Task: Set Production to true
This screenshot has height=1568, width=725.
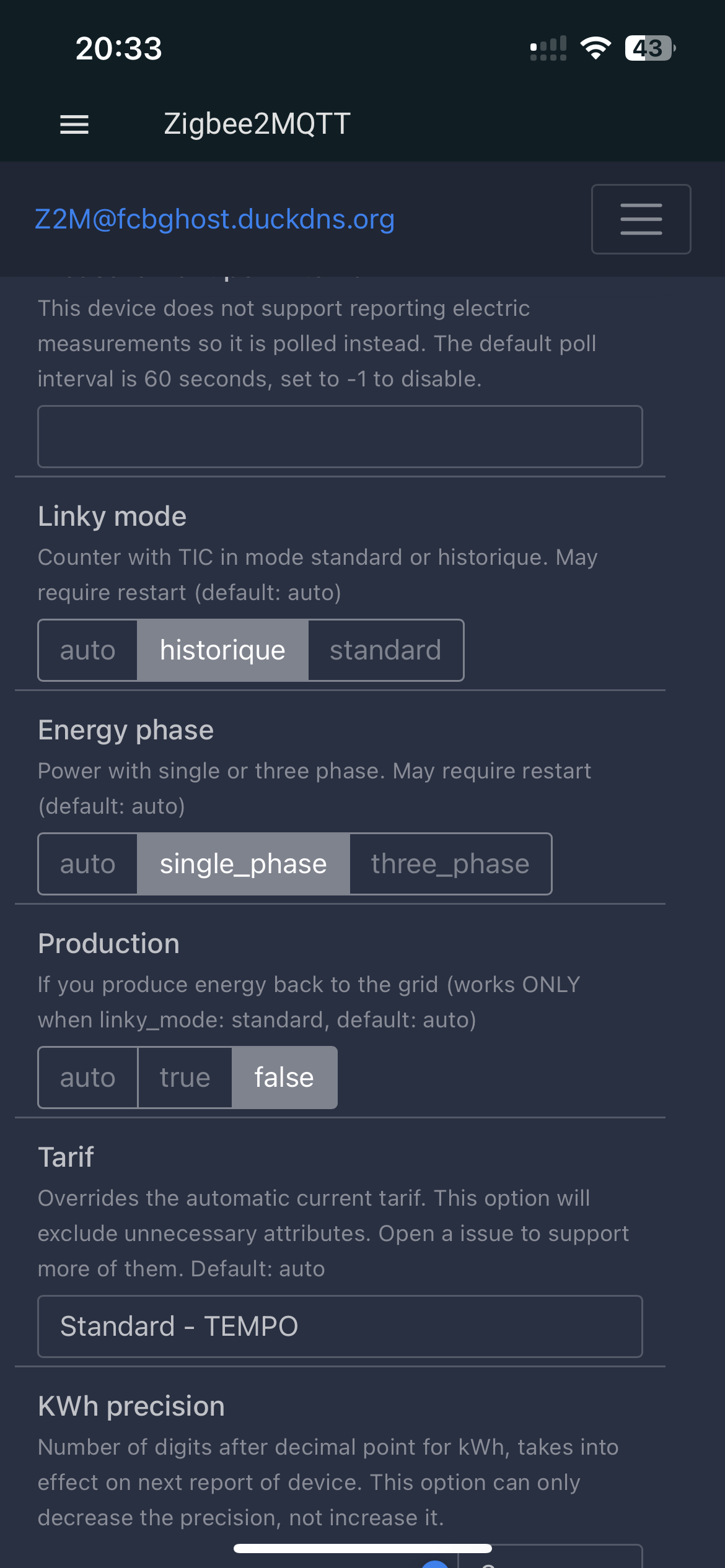Action: click(x=185, y=1078)
